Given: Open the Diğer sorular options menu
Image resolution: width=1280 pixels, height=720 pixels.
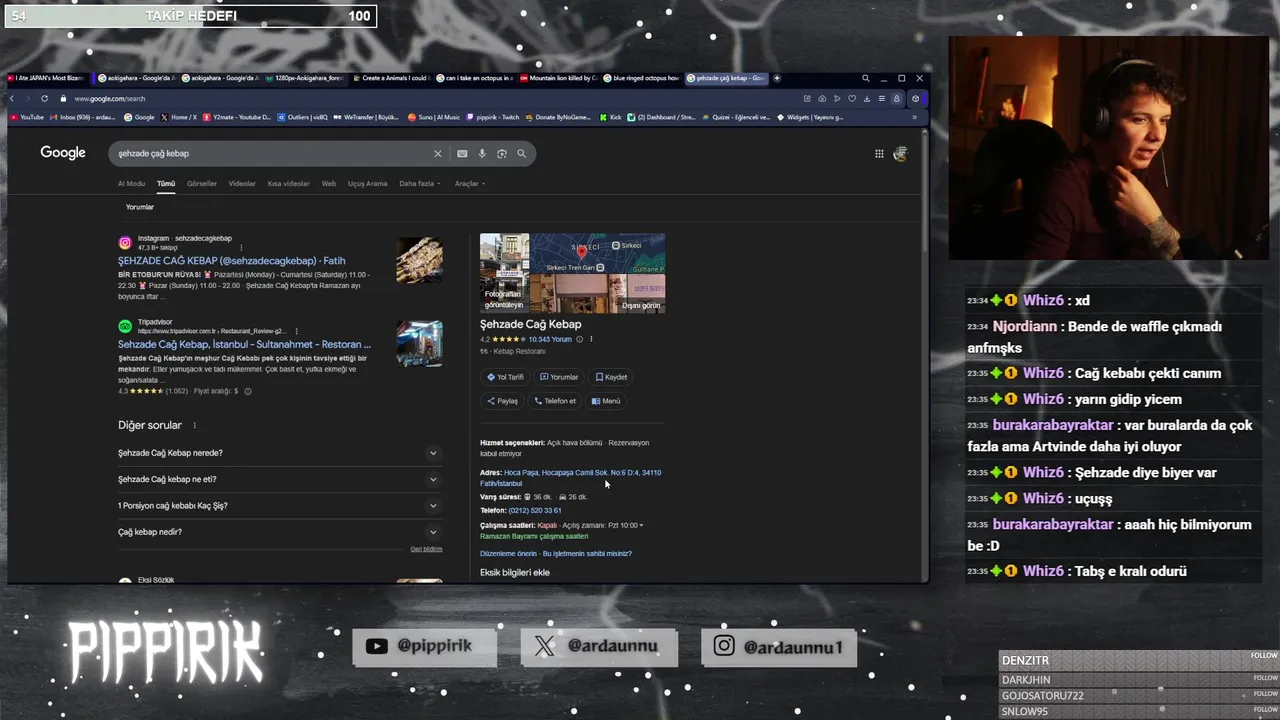Looking at the screenshot, I should (x=194, y=425).
